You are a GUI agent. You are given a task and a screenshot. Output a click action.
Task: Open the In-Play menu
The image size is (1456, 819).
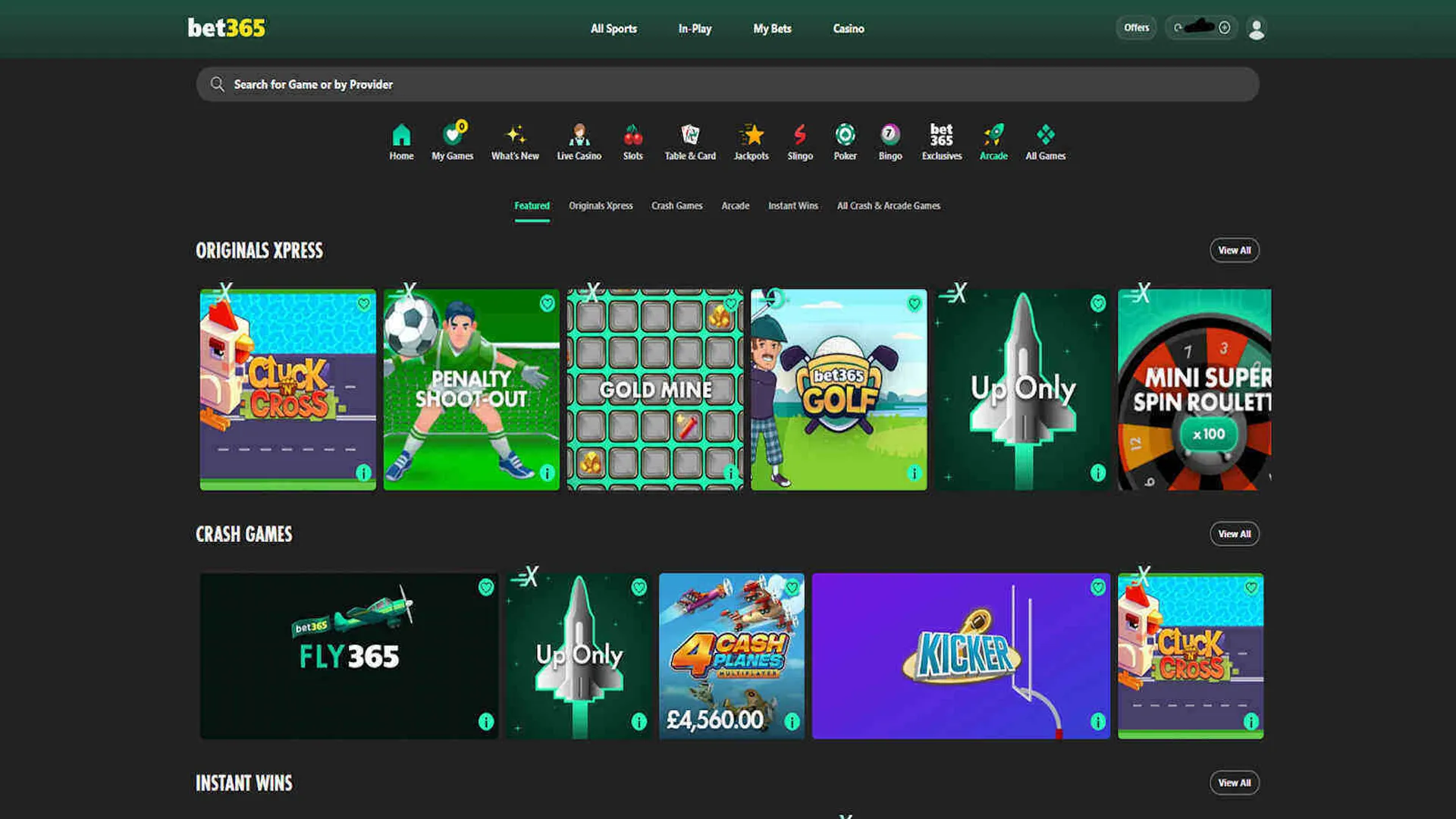click(x=694, y=28)
